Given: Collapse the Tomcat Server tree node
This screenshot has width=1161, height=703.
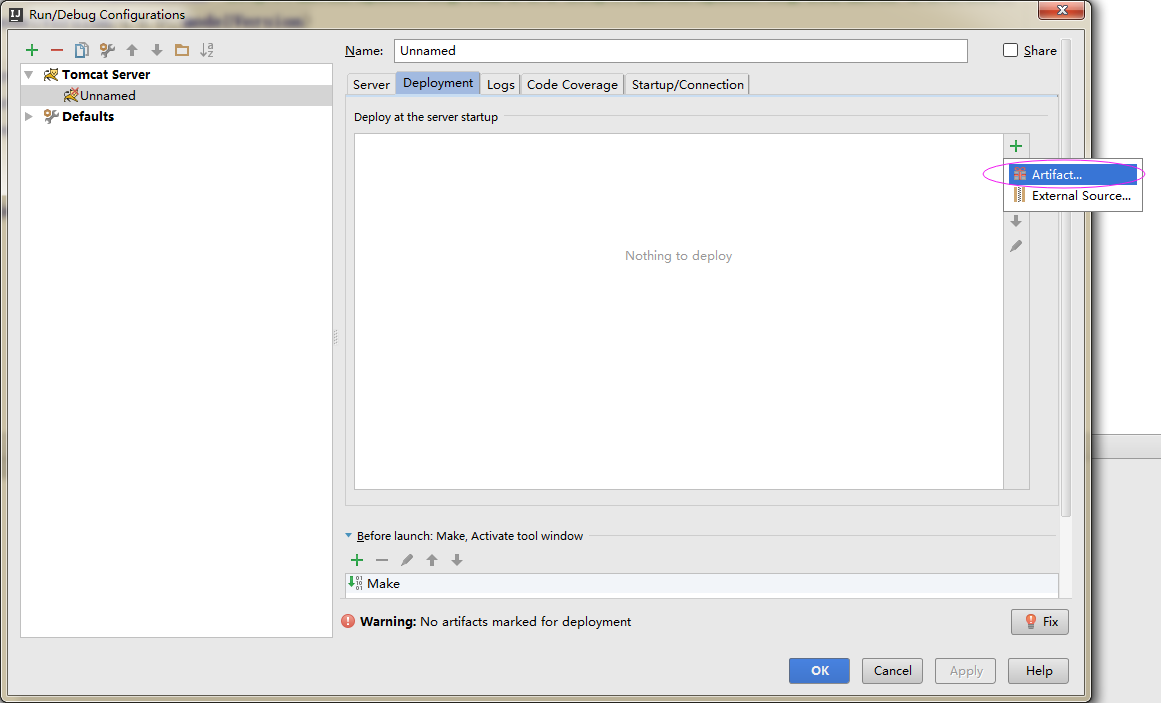Looking at the screenshot, I should point(29,74).
